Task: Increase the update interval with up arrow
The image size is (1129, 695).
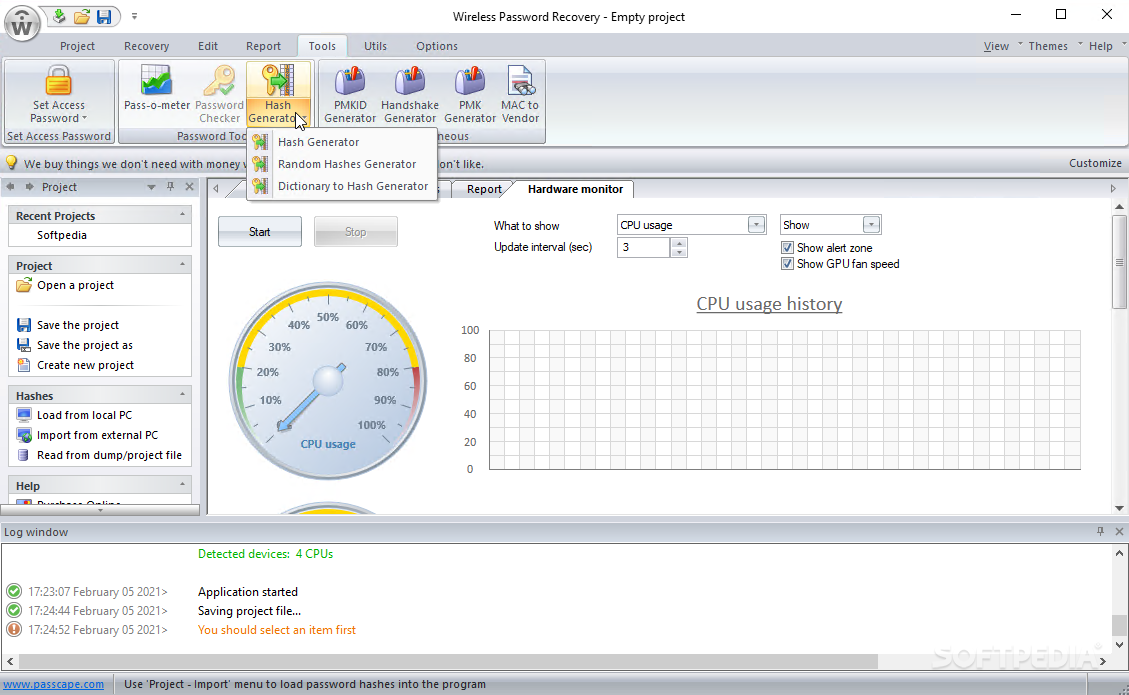Action: pyautogui.click(x=679, y=243)
